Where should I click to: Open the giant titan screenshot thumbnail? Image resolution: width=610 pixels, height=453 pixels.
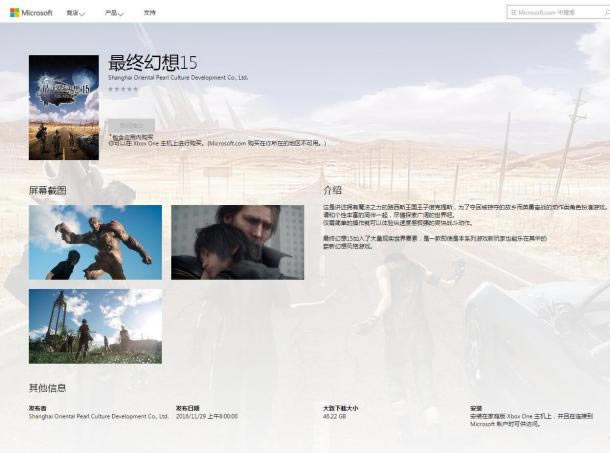(x=95, y=242)
